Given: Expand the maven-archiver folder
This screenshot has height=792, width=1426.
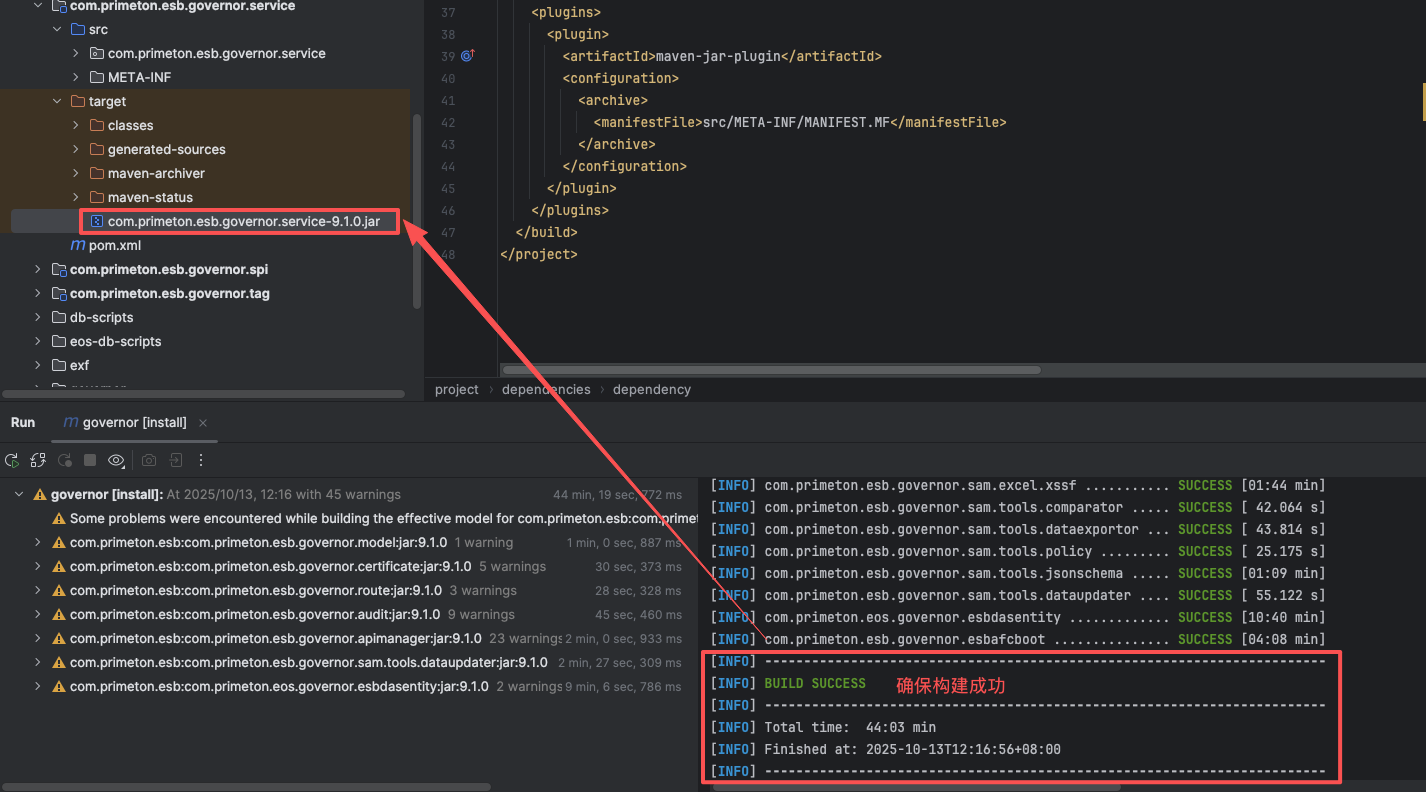Looking at the screenshot, I should 76,173.
